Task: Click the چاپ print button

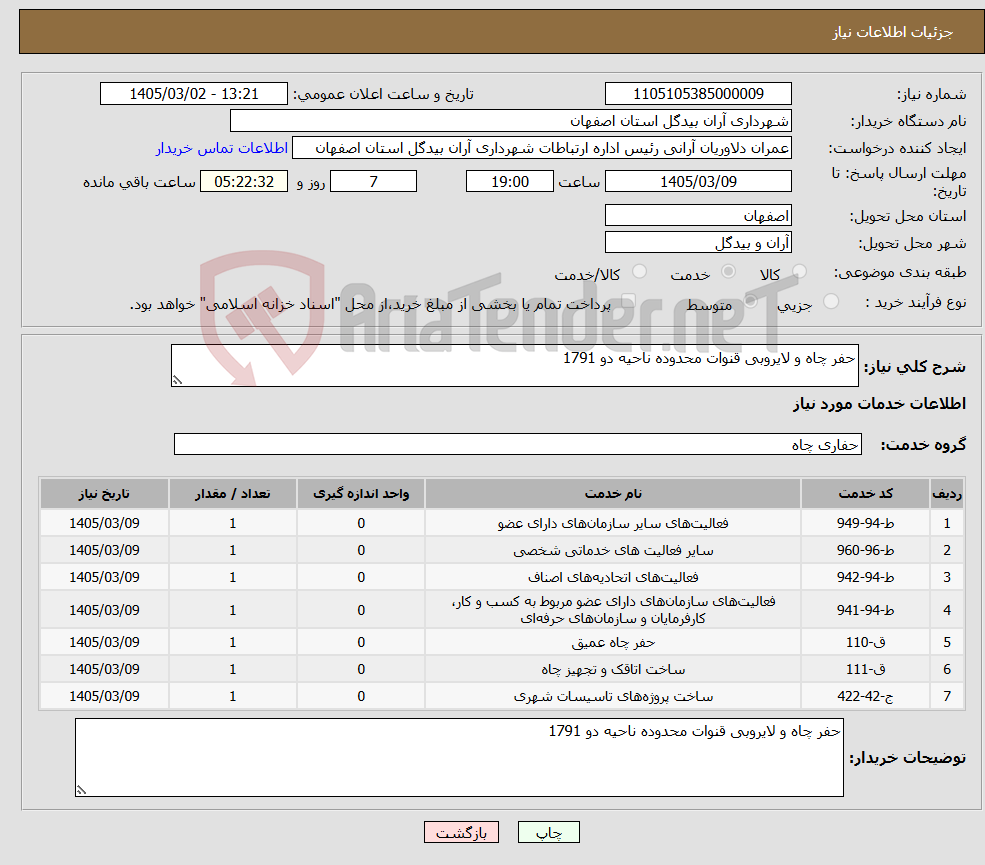Action: pyautogui.click(x=548, y=832)
